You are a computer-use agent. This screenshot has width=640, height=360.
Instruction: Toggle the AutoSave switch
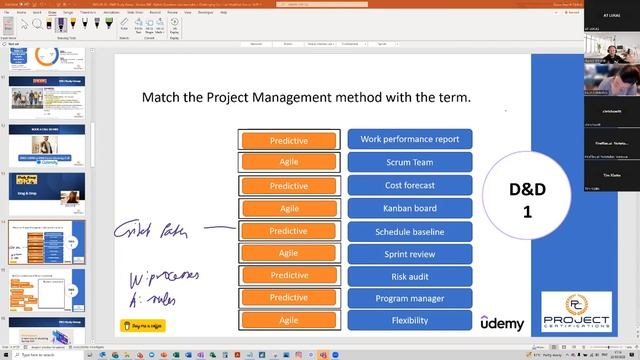24,4
